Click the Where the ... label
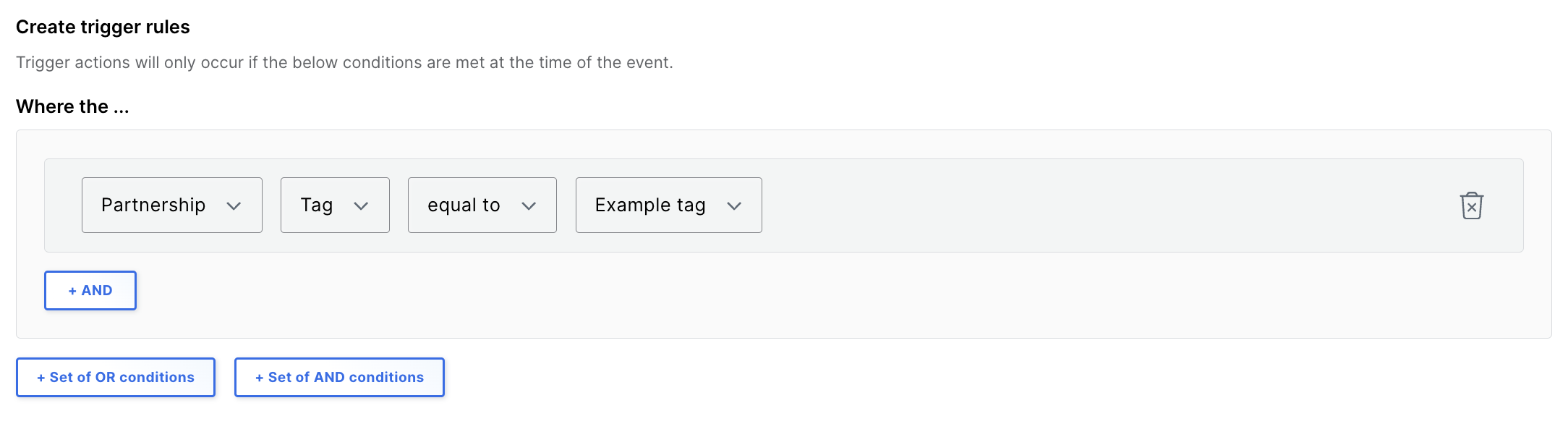The image size is (1568, 424). click(72, 106)
